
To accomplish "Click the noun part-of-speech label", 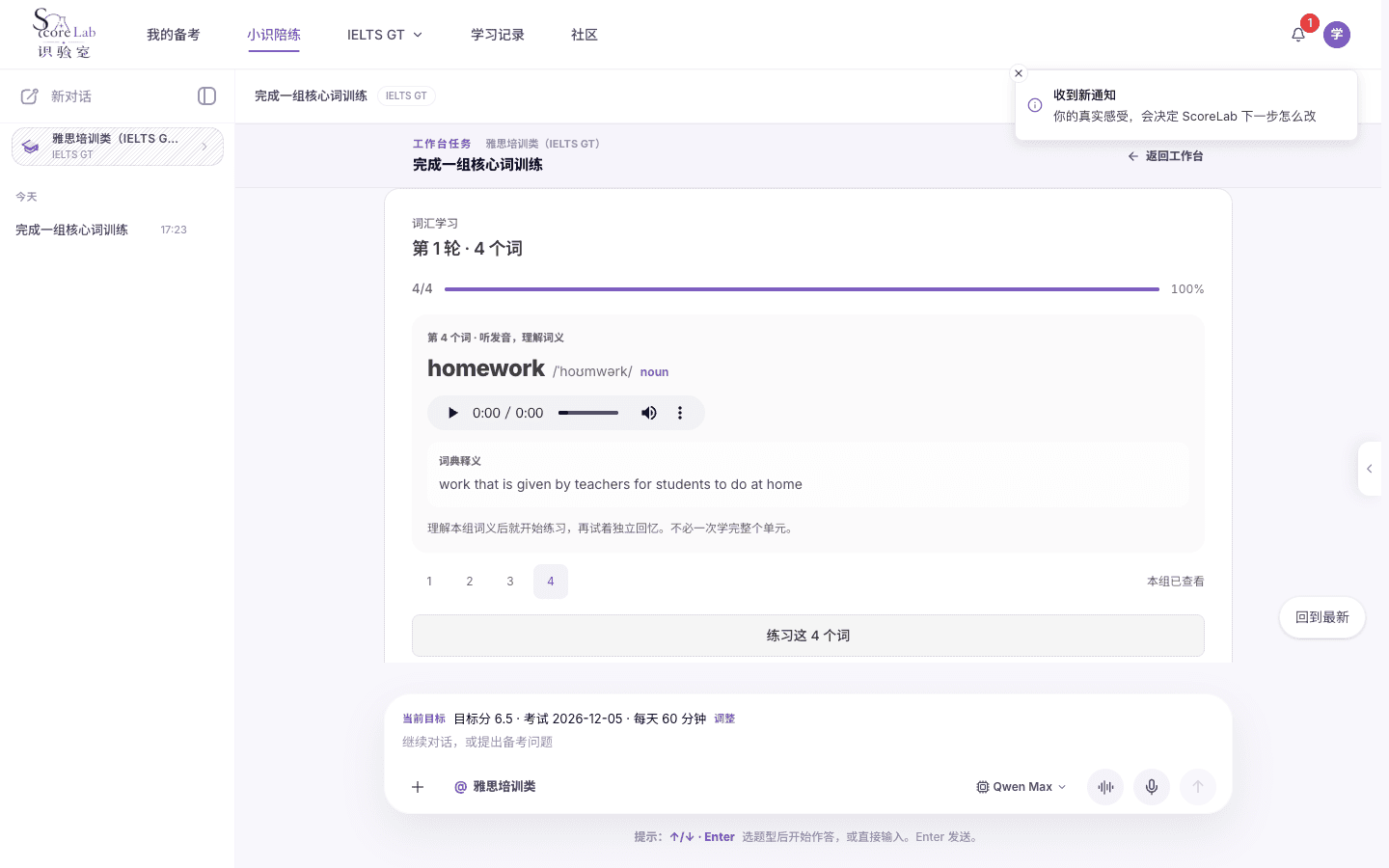I will coord(654,372).
